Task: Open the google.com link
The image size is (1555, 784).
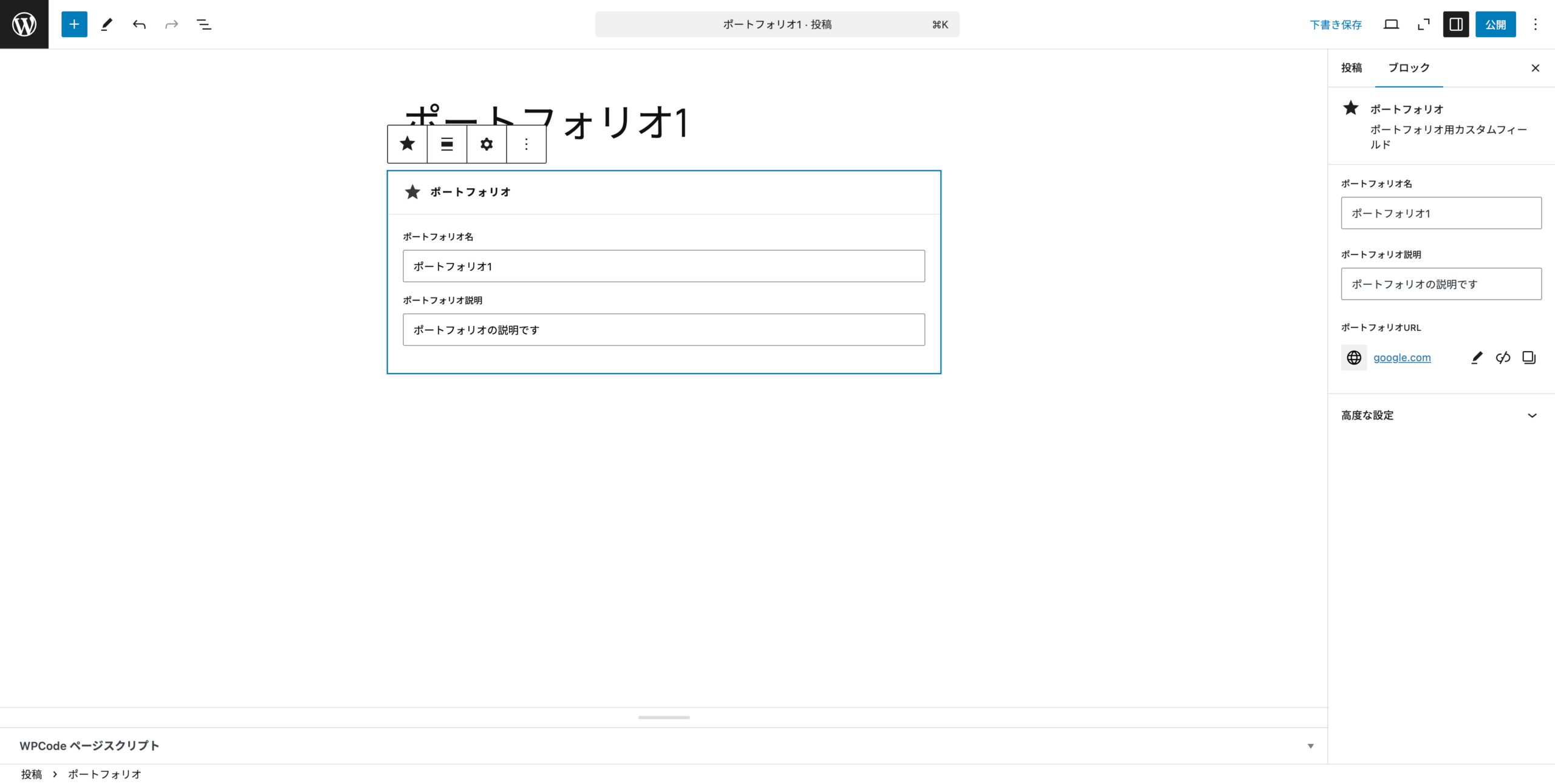Action: point(1402,358)
